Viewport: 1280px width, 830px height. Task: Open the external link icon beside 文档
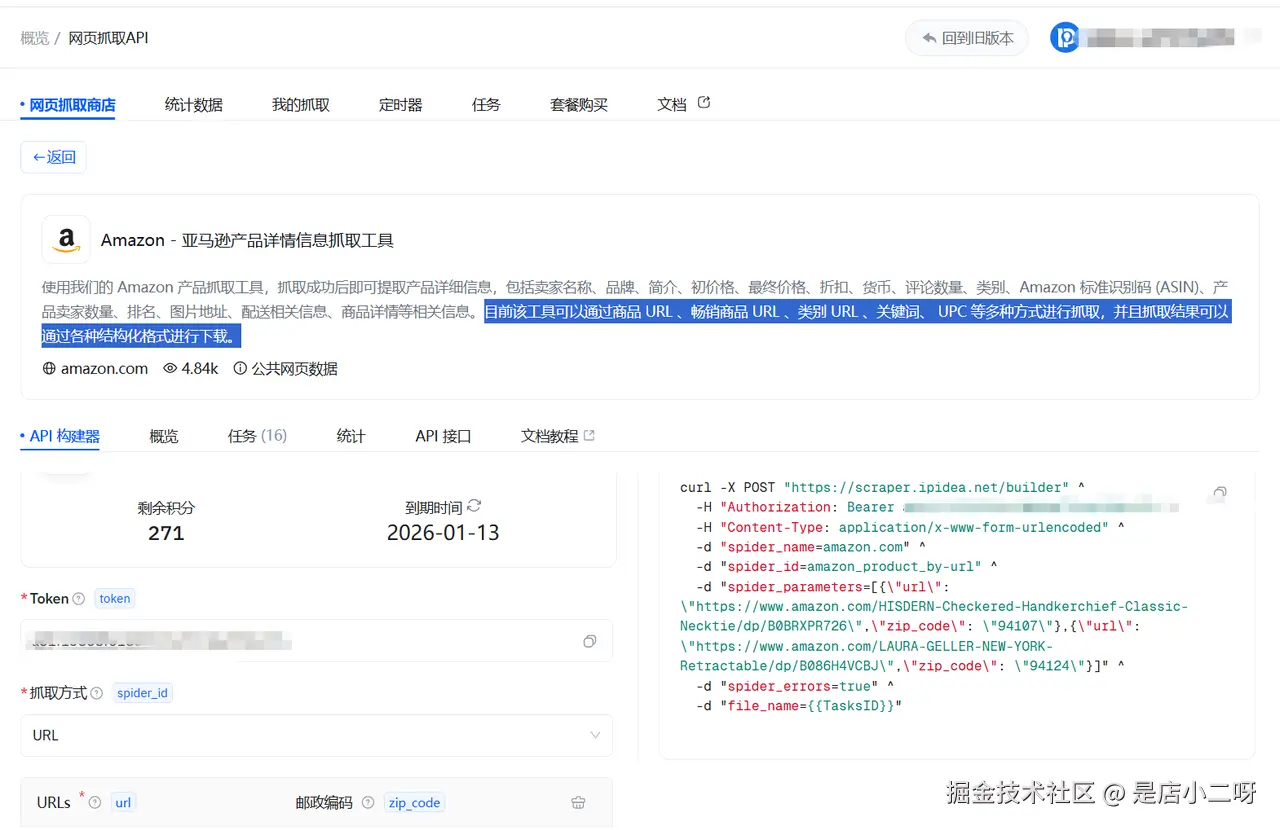[x=704, y=102]
